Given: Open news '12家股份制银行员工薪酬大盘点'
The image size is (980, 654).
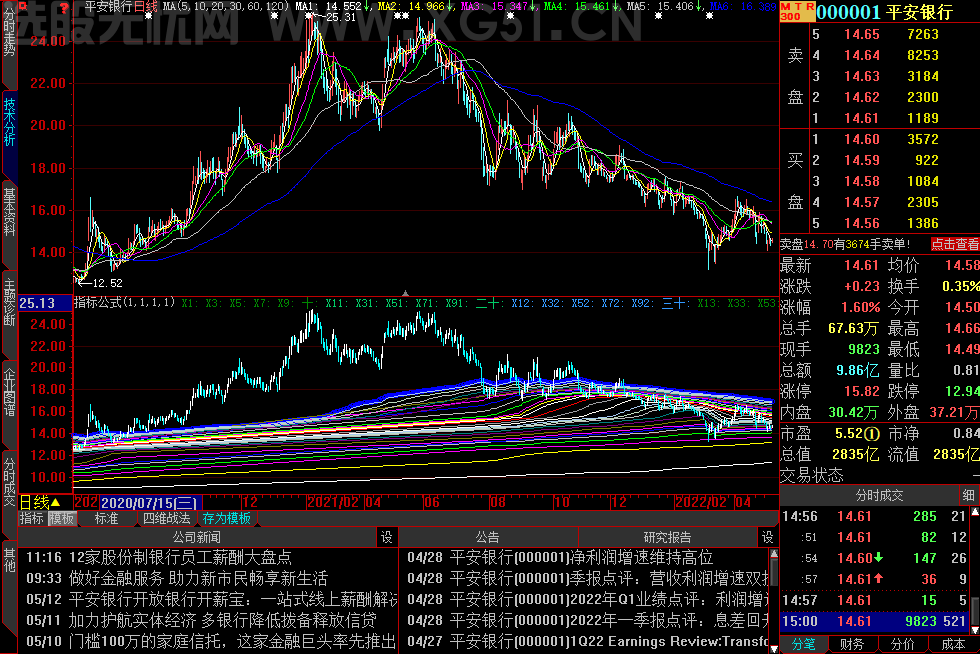Looking at the screenshot, I should point(180,557).
